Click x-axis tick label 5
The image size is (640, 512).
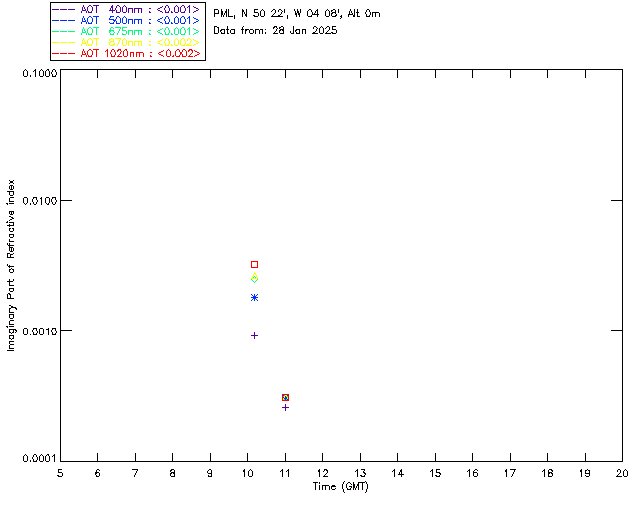[x=60, y=473]
